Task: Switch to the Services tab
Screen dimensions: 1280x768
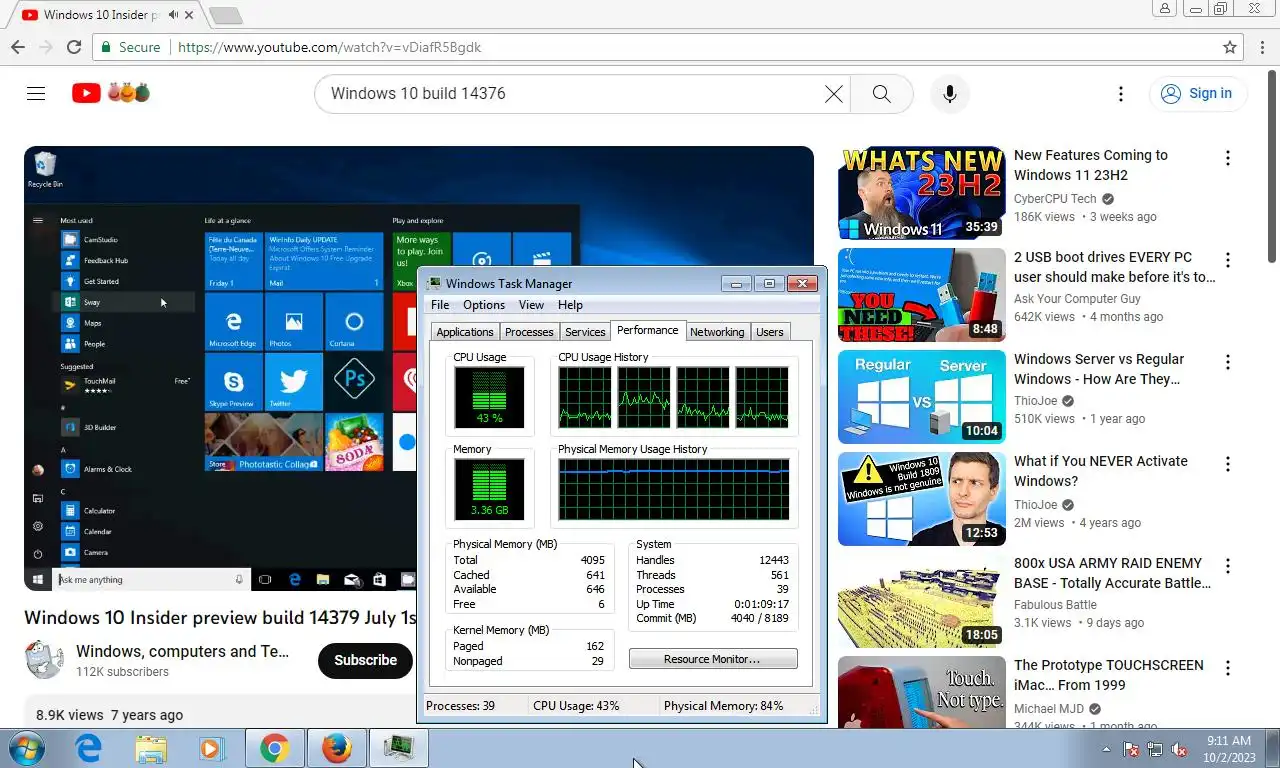Action: (x=585, y=332)
